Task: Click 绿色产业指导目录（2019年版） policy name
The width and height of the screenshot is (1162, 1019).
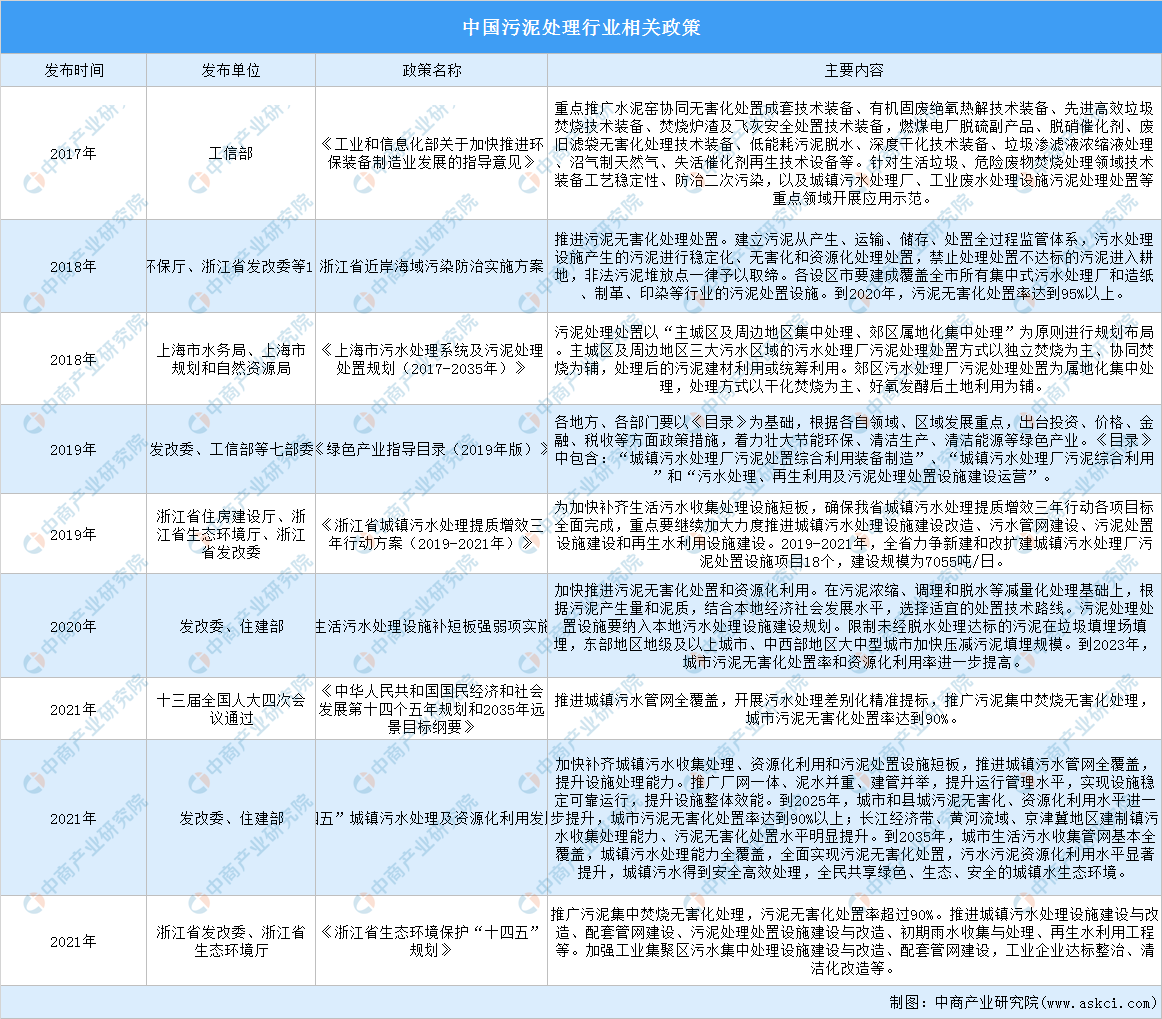Action: [431, 449]
